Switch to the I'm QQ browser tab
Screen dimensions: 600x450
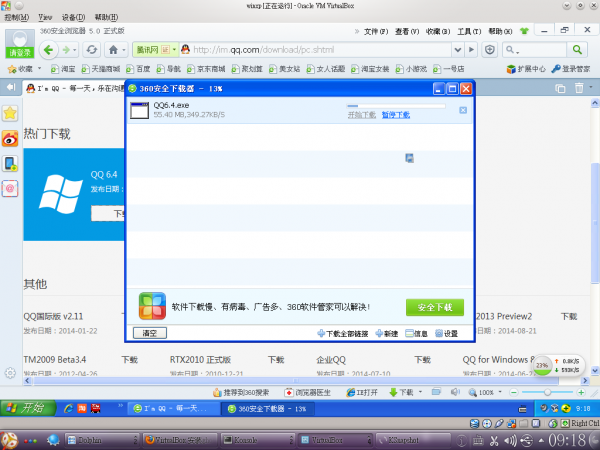[x=75, y=88]
